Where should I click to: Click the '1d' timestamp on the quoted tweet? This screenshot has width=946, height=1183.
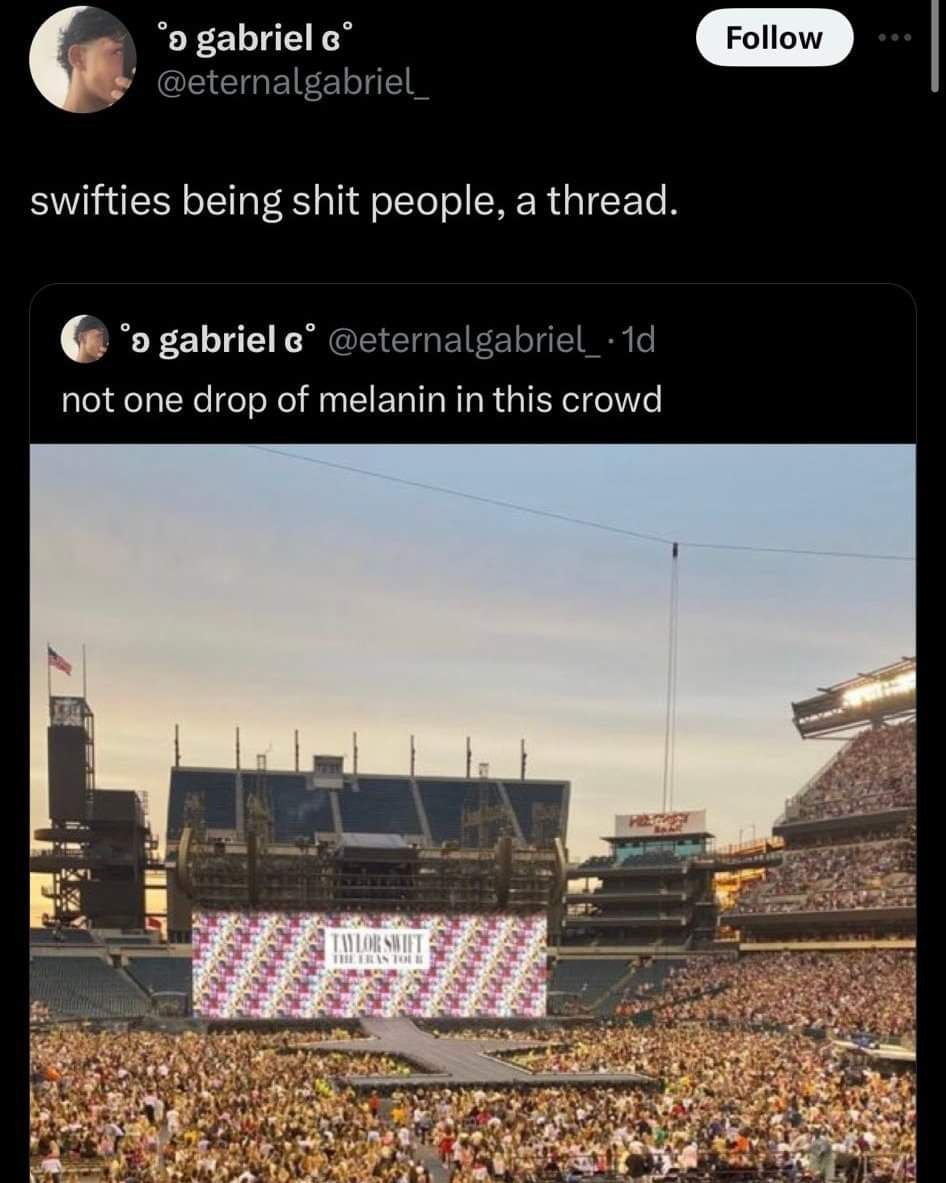click(636, 340)
